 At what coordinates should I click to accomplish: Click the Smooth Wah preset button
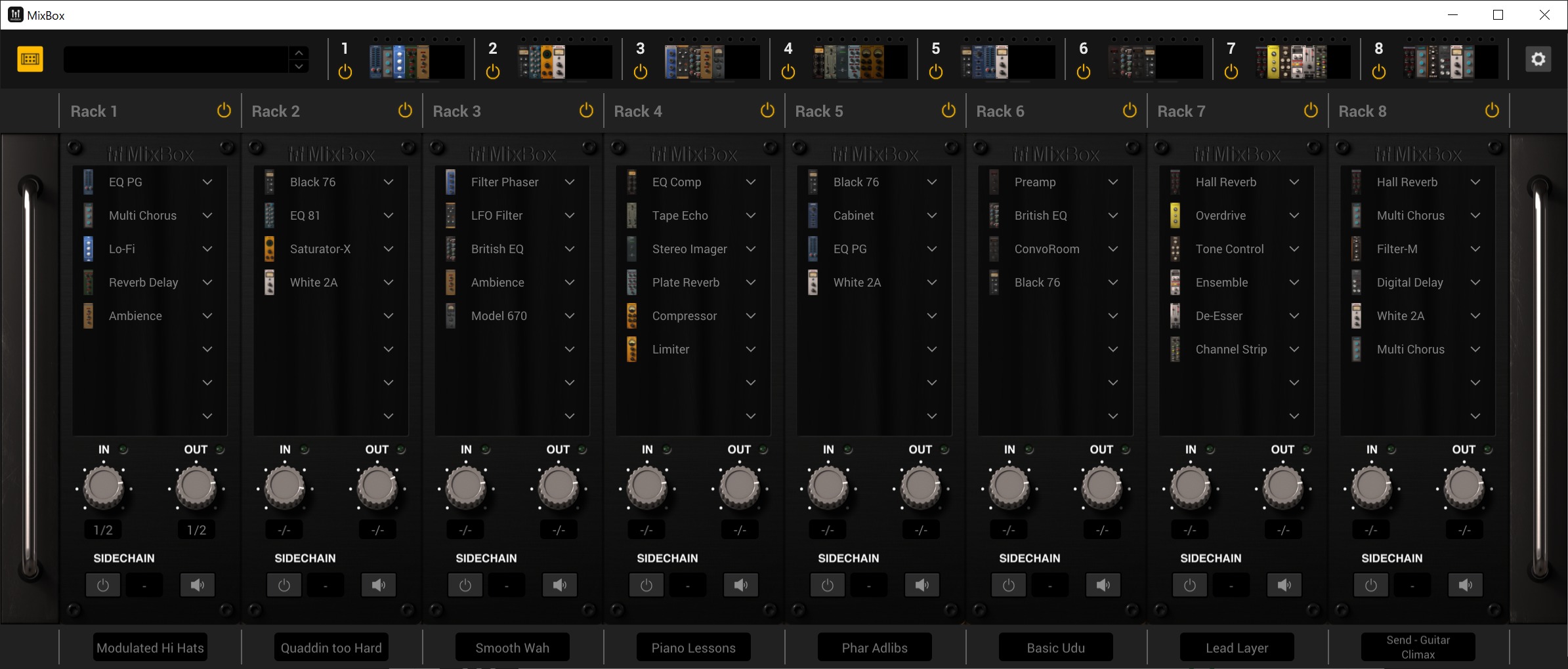(x=513, y=647)
